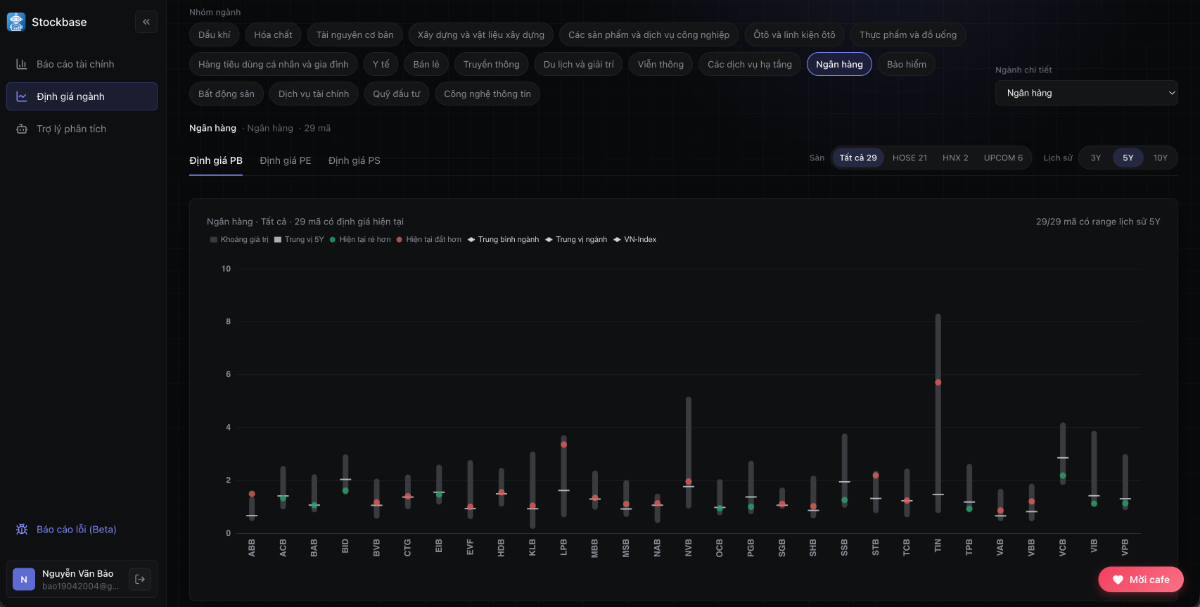1200x607 pixels.
Task: Filter by HNX 2 exchange
Action: pyautogui.click(x=955, y=158)
